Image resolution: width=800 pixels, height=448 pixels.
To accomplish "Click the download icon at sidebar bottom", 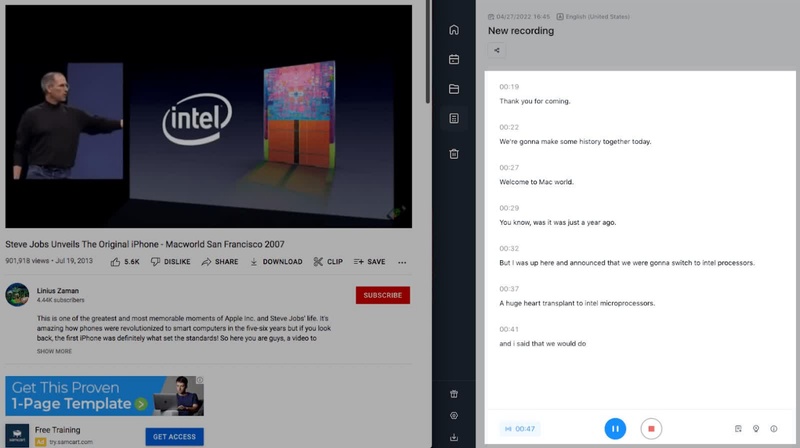I will [454, 437].
